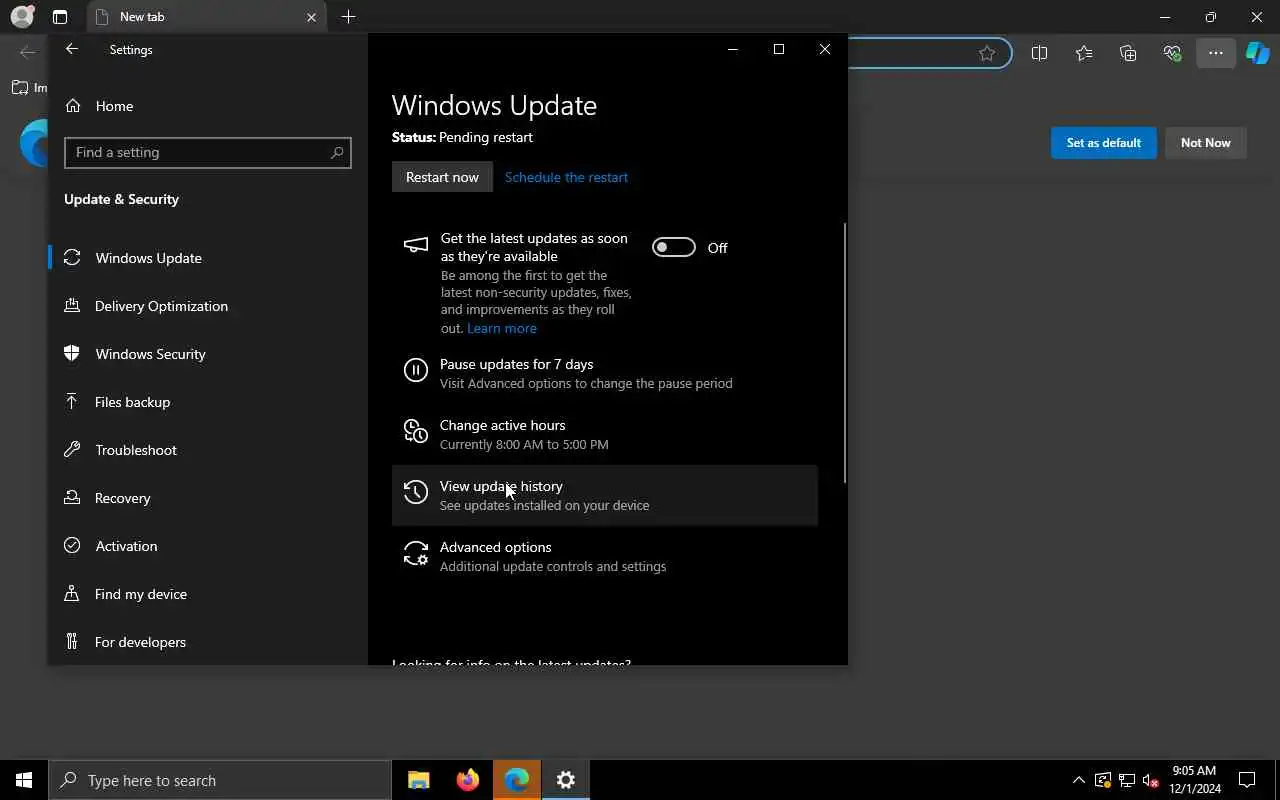The height and width of the screenshot is (800, 1280).
Task: Open Windows Security section
Action: tap(208, 354)
